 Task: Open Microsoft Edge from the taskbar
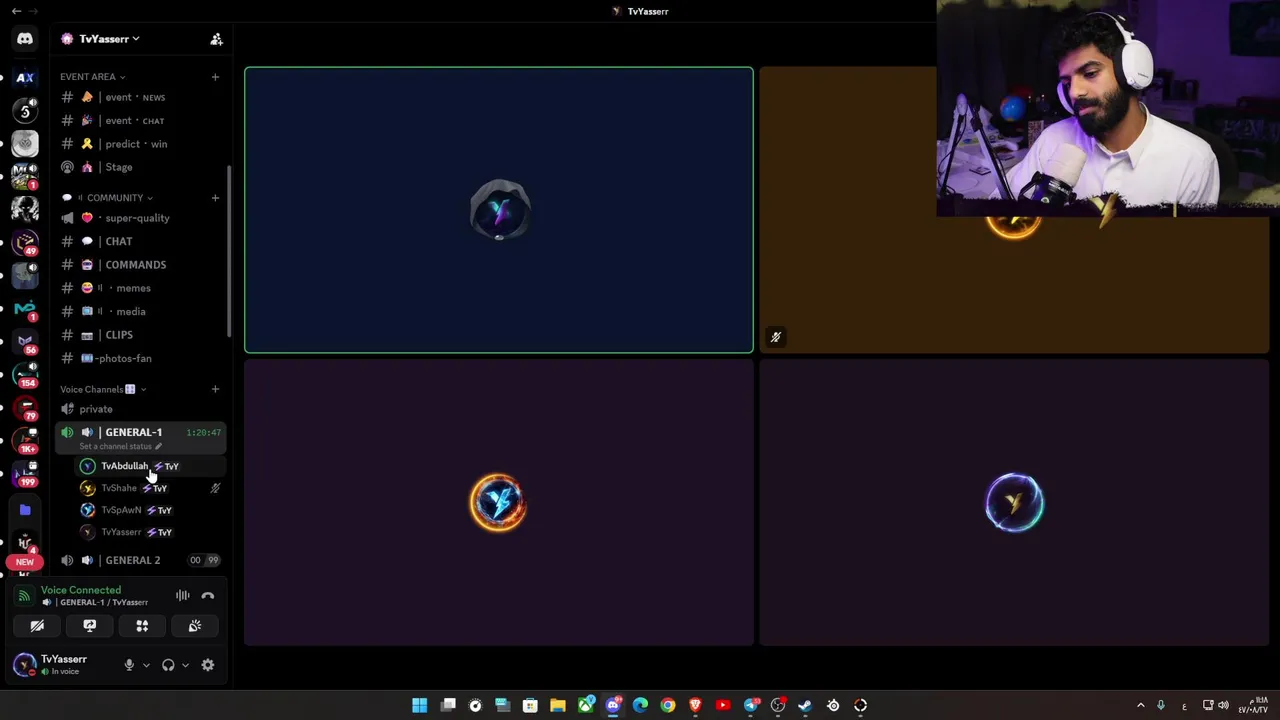coord(640,705)
